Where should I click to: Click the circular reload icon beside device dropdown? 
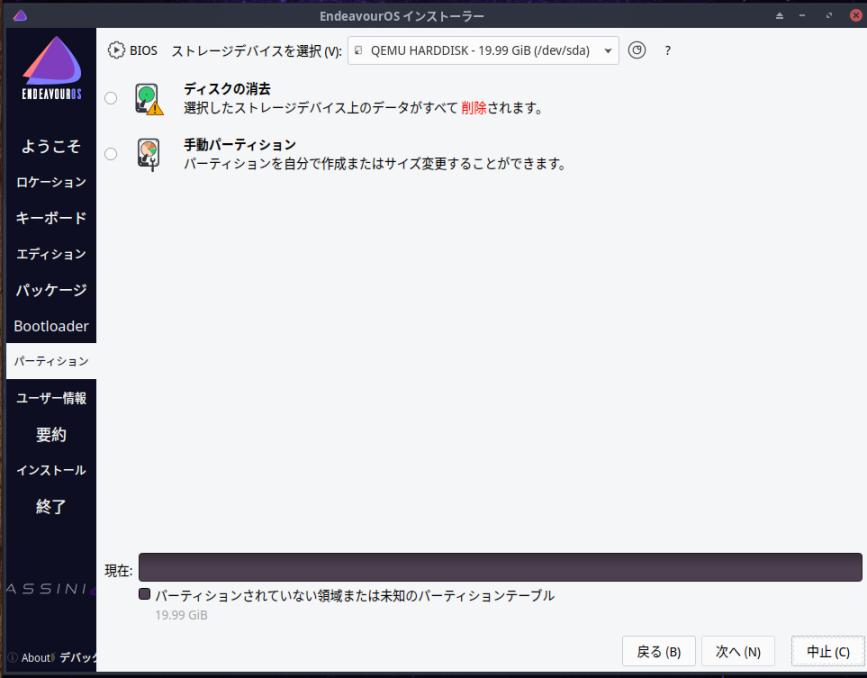pyautogui.click(x=637, y=50)
